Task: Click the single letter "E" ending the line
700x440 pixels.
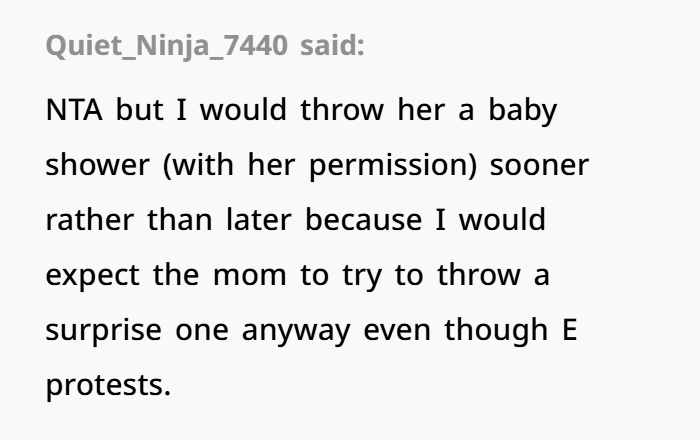Action: tap(570, 329)
